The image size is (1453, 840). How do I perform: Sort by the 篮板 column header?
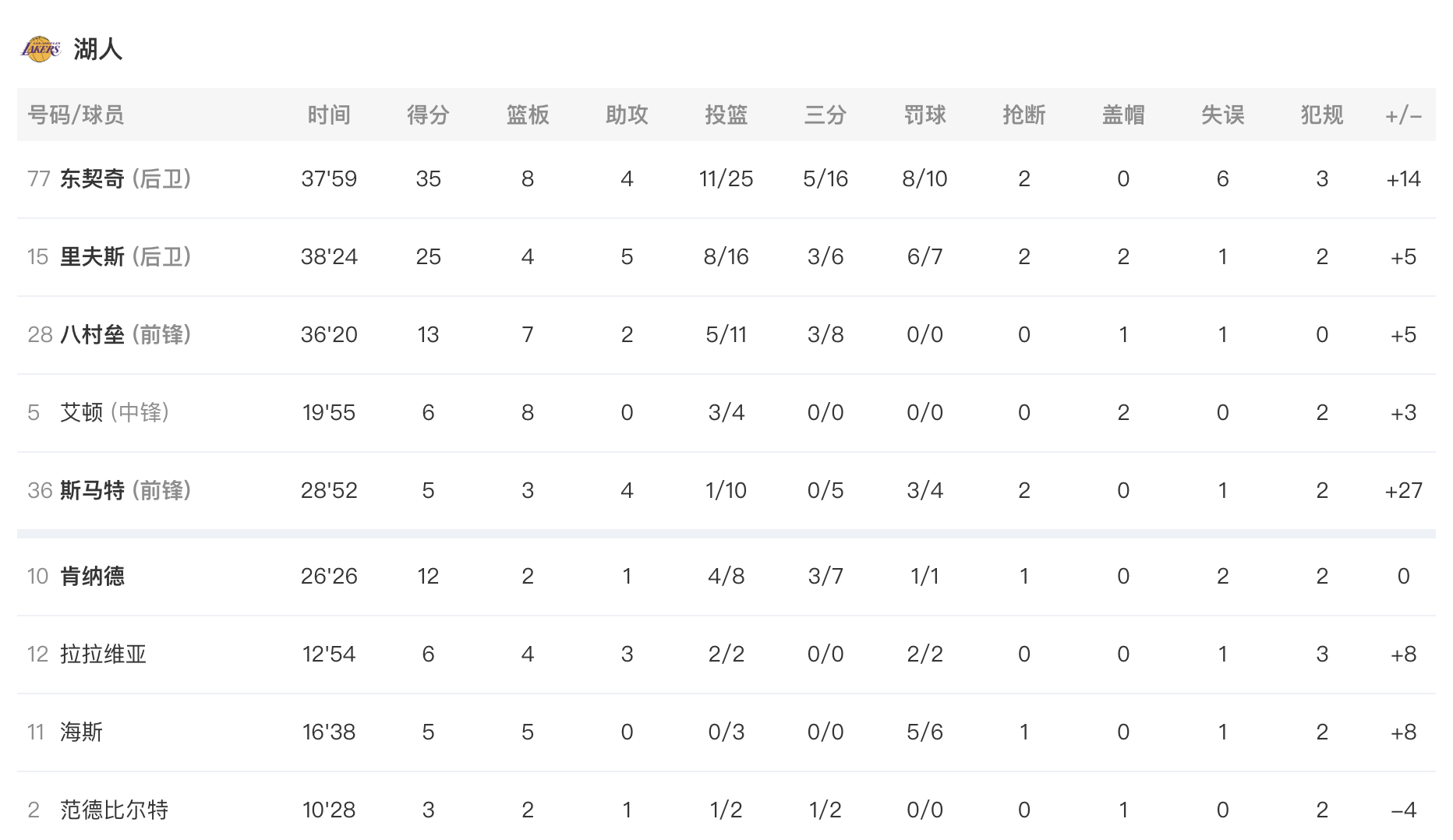(528, 115)
